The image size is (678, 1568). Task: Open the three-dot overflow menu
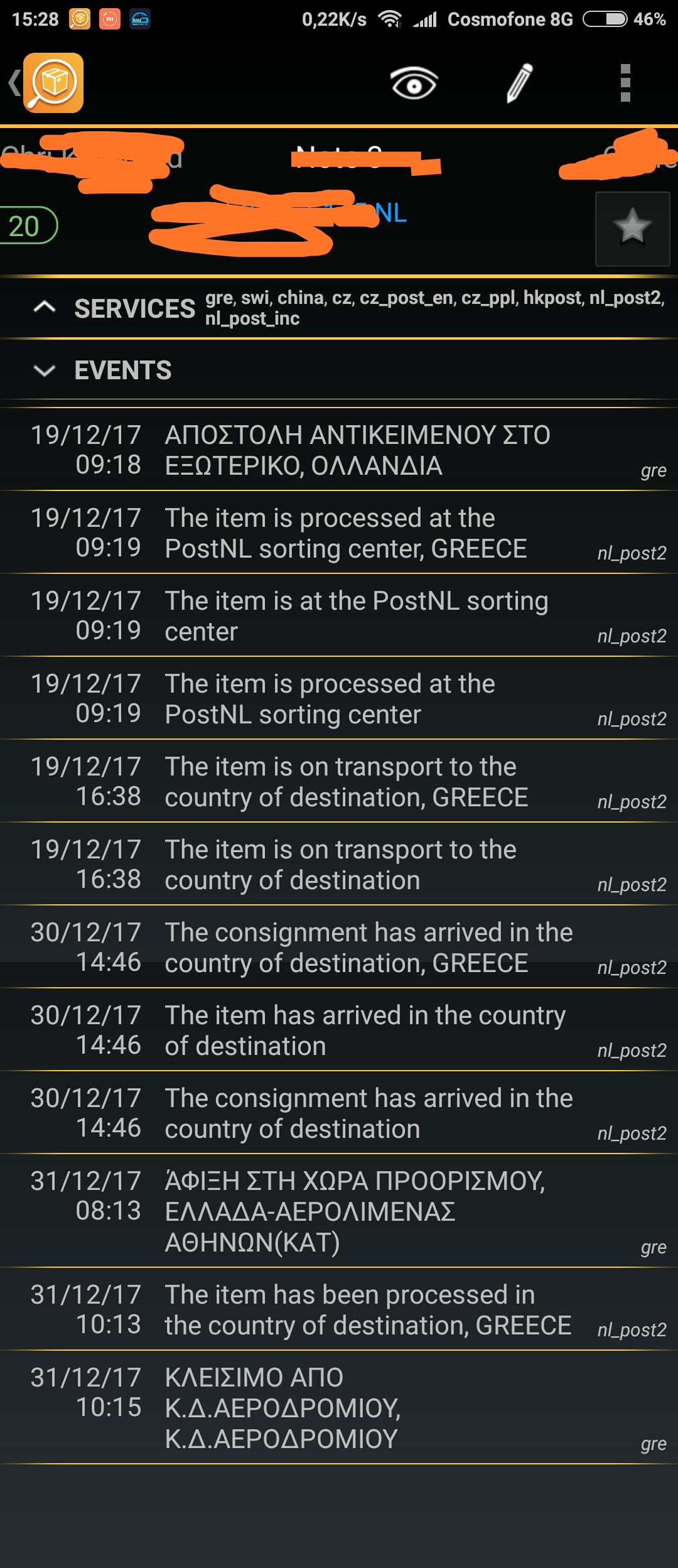point(625,83)
